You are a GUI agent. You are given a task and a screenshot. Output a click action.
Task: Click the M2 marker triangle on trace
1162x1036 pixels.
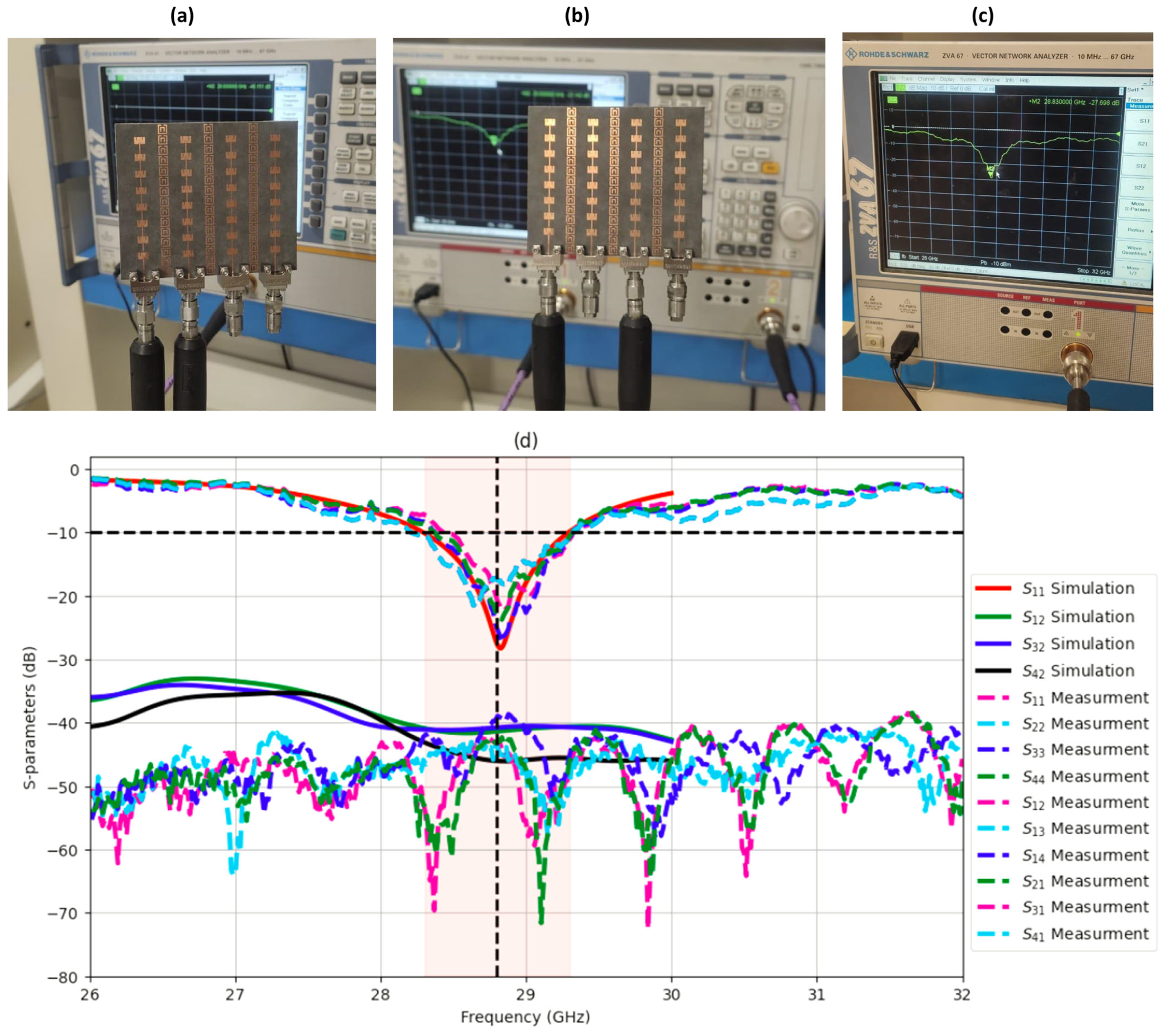point(991,175)
